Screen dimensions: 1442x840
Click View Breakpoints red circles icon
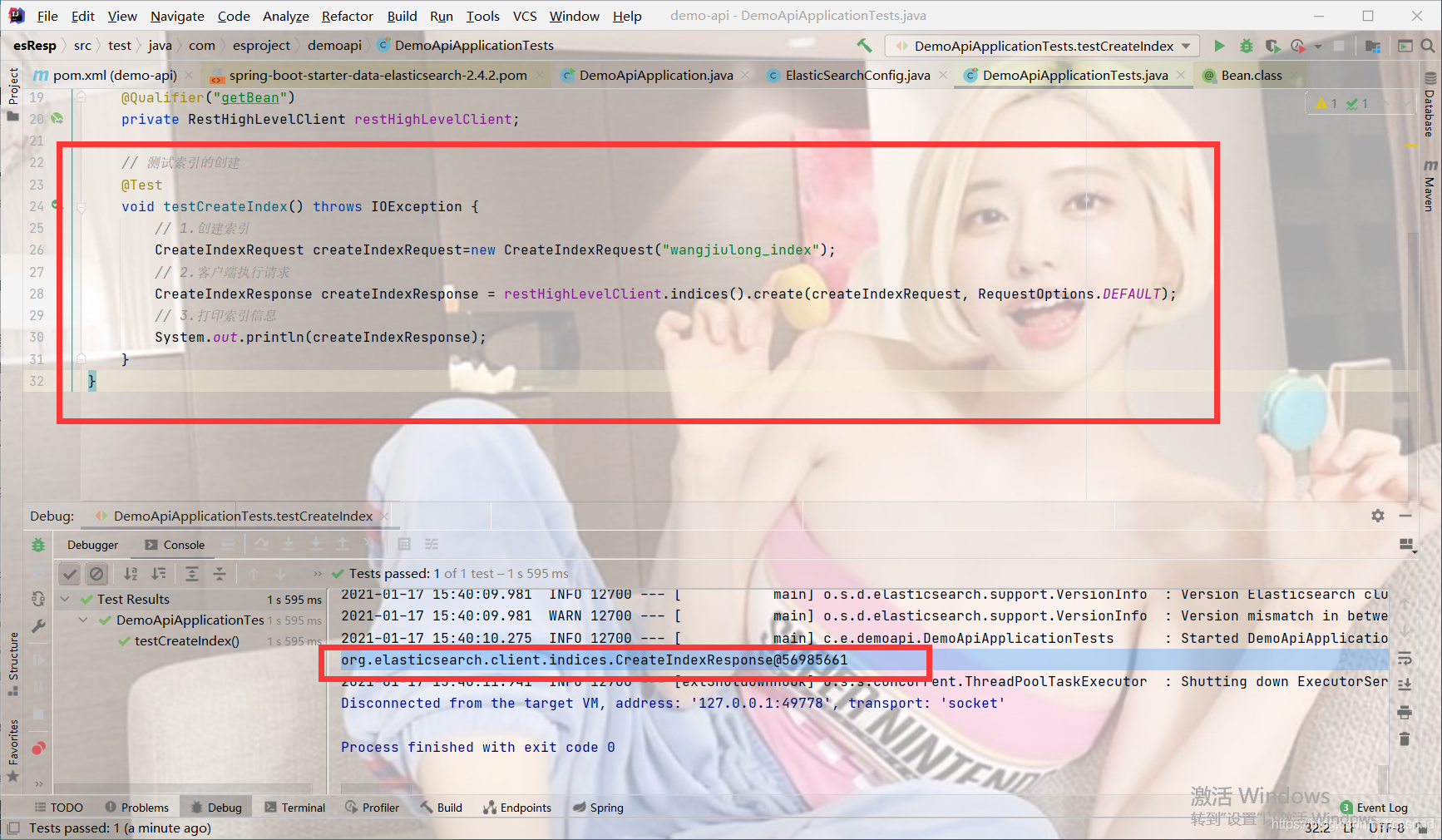[38, 748]
